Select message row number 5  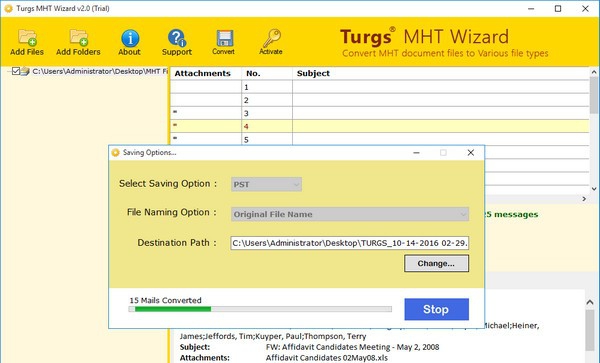(380, 139)
